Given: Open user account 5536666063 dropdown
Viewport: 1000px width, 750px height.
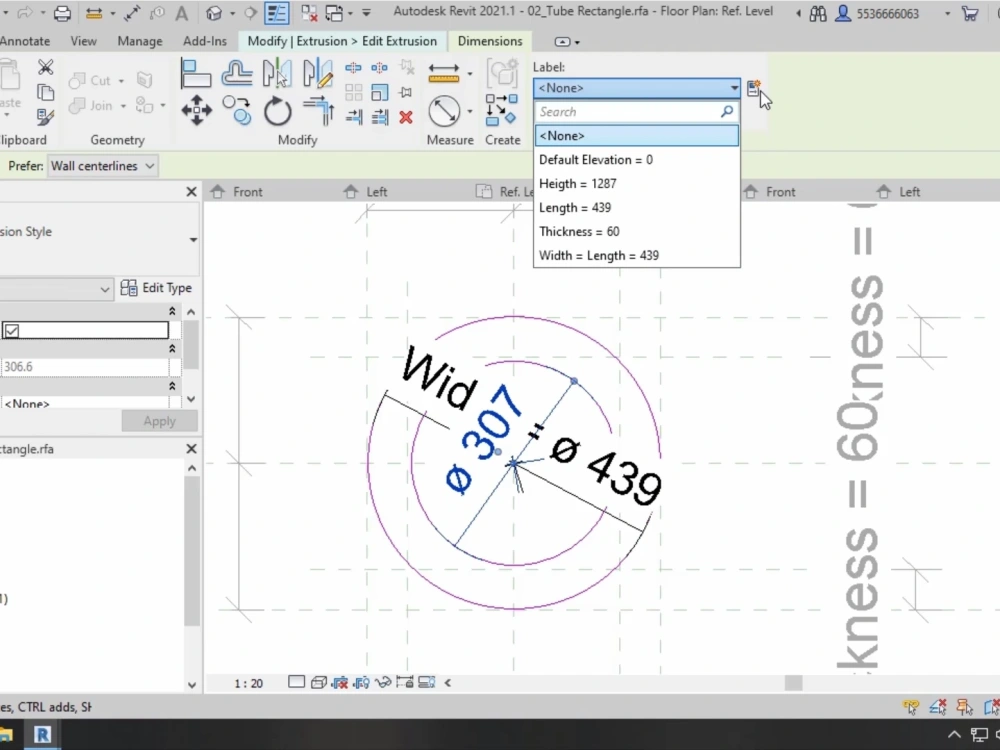Looking at the screenshot, I should pyautogui.click(x=947, y=13).
